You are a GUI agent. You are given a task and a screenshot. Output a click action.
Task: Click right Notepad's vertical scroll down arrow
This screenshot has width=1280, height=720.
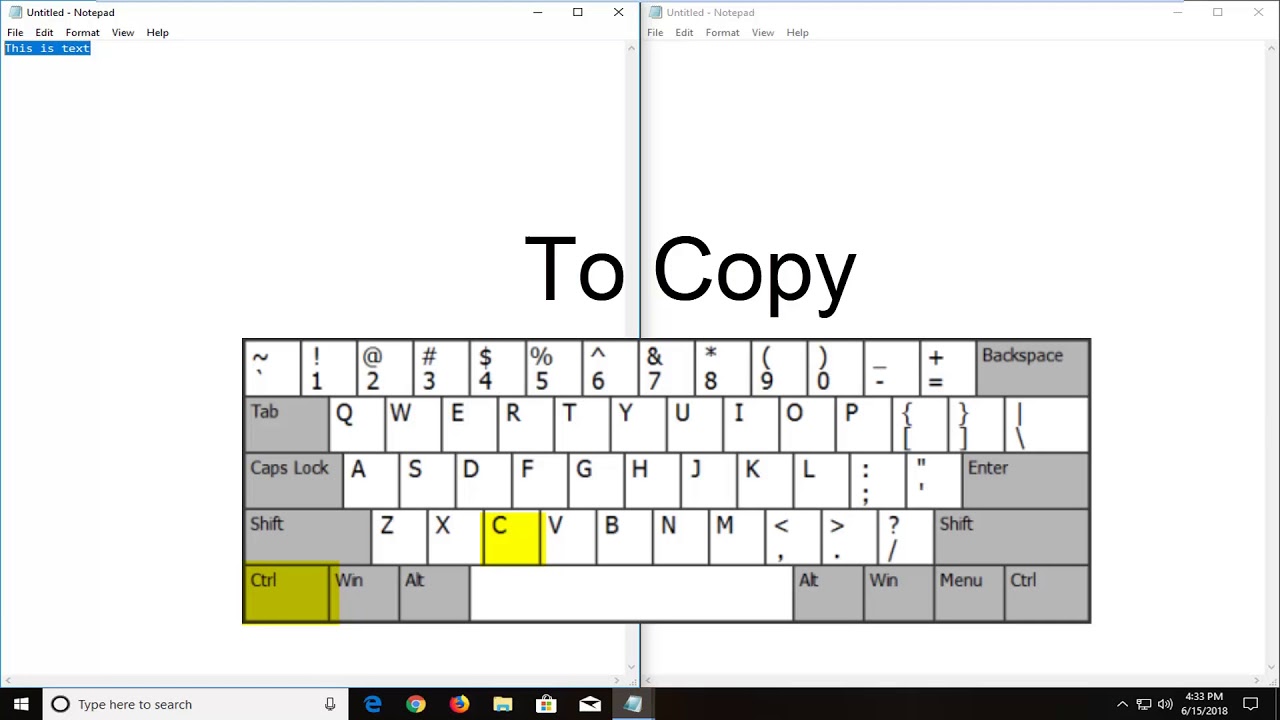click(1271, 666)
